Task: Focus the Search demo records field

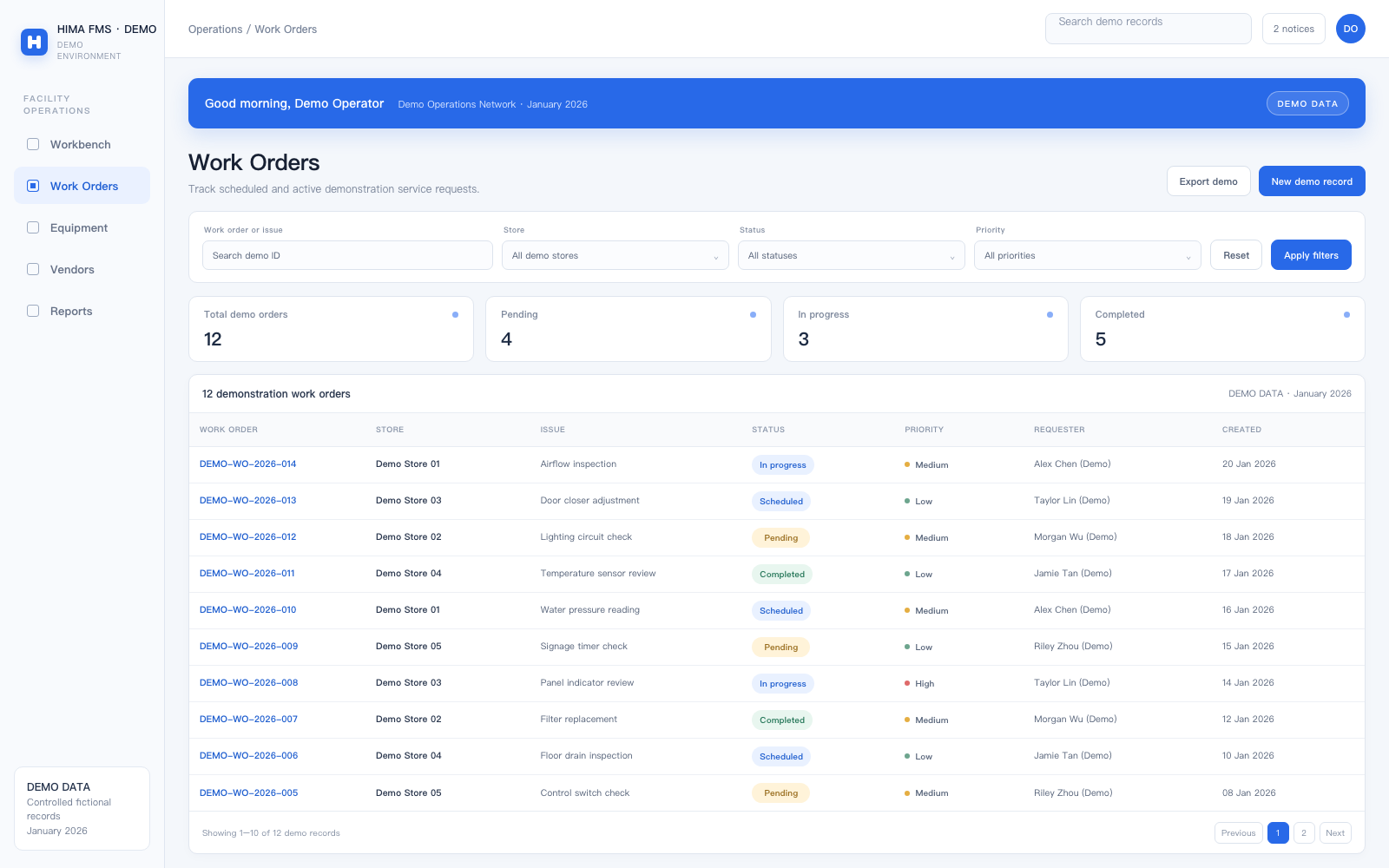Action: pos(1149,29)
